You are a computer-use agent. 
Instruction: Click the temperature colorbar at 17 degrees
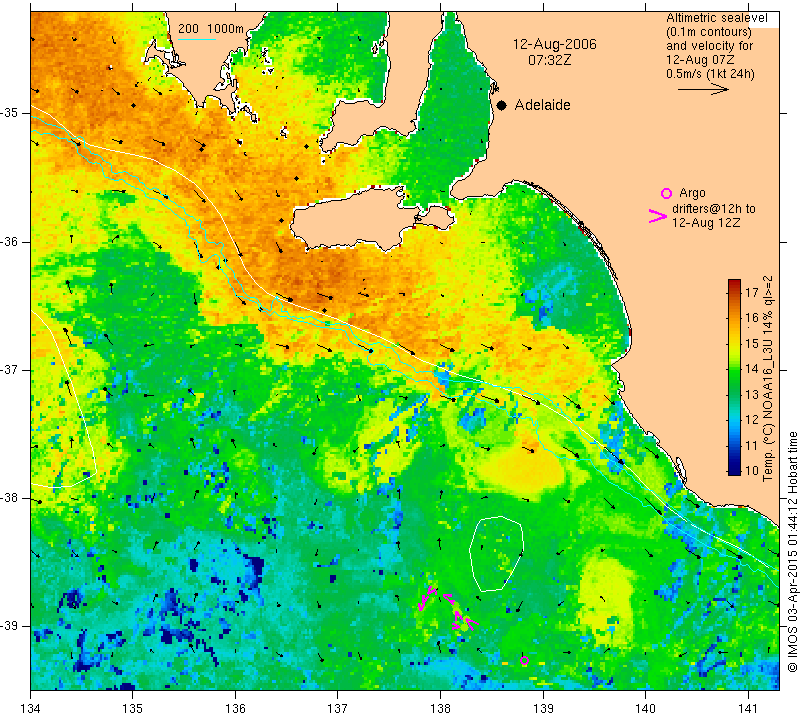(x=734, y=292)
